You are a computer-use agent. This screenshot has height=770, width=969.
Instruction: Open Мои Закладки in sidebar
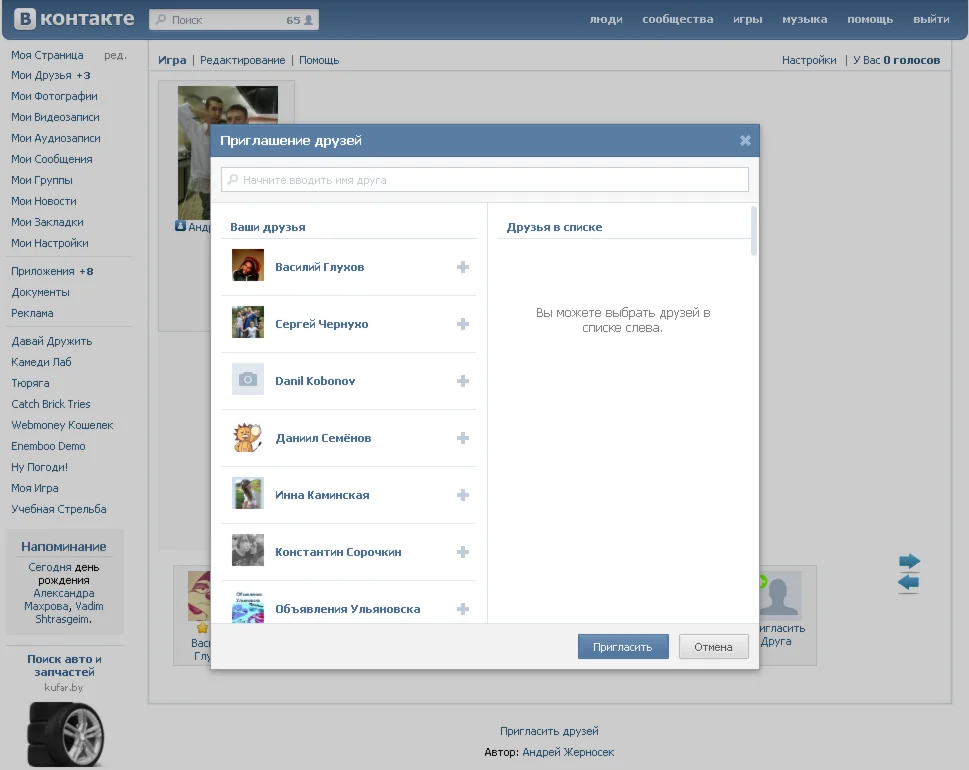(x=47, y=222)
